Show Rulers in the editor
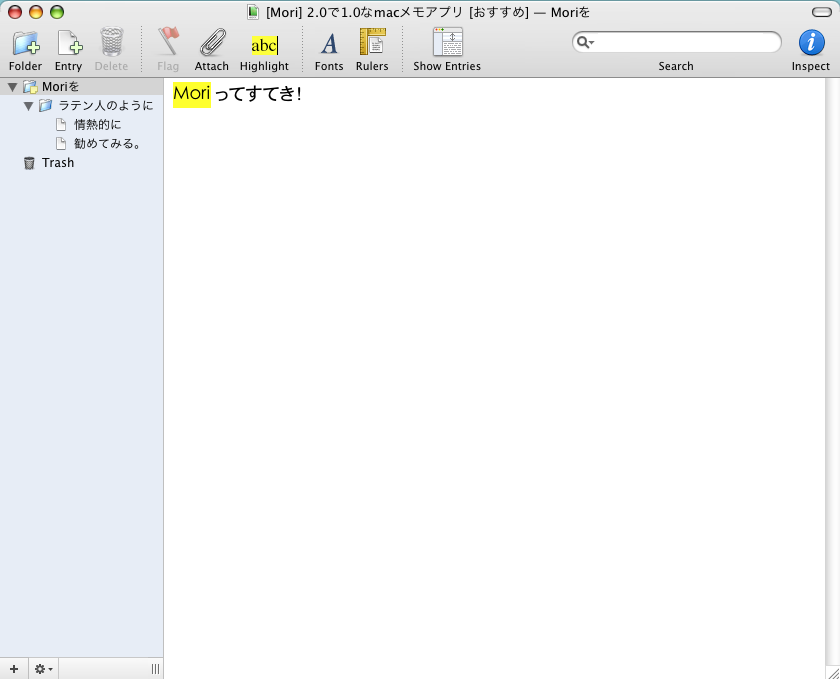 click(x=372, y=44)
